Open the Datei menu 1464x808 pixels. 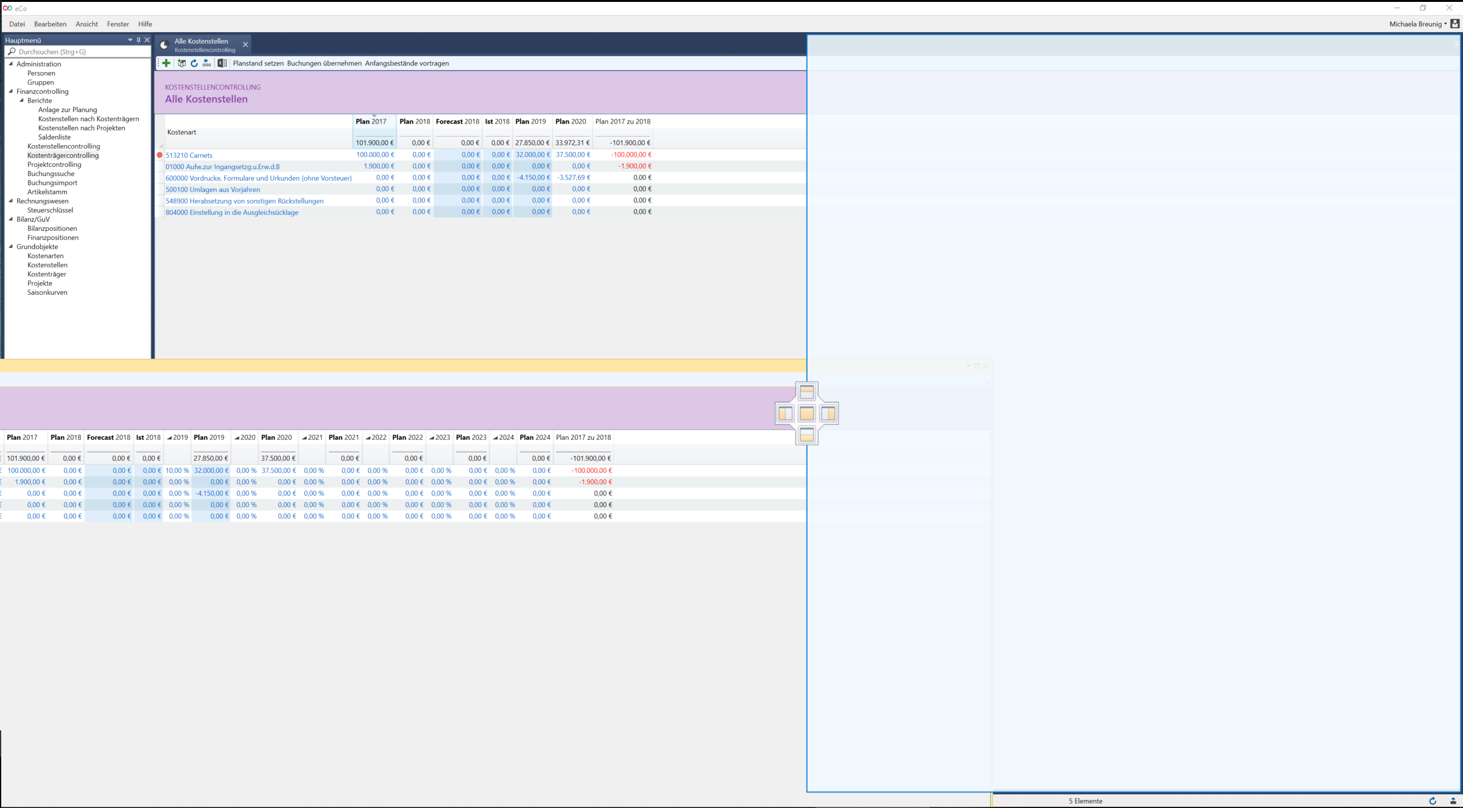pos(17,24)
